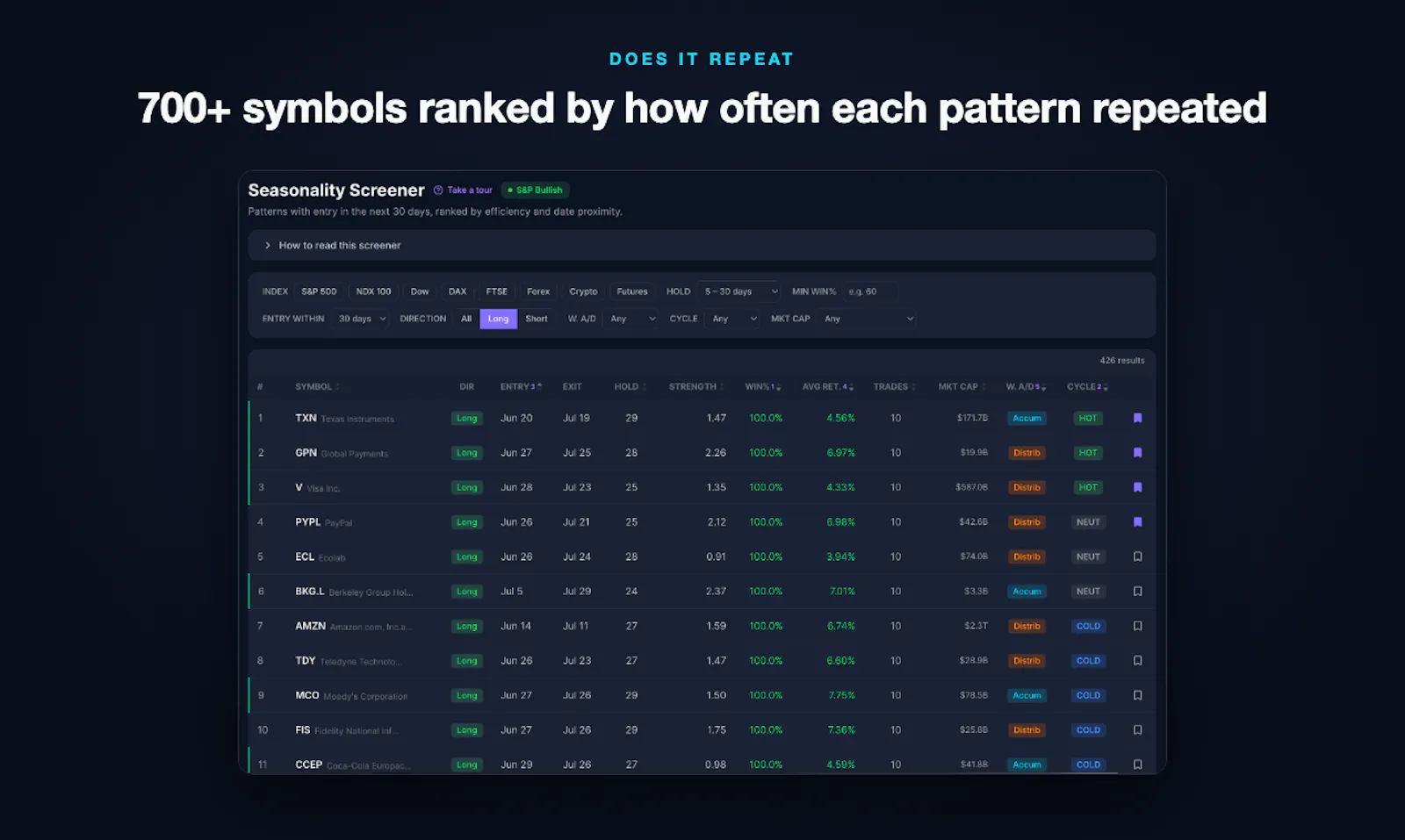Viewport: 1405px width, 840px height.
Task: Bookmark the CCEP row
Action: coord(1137,765)
